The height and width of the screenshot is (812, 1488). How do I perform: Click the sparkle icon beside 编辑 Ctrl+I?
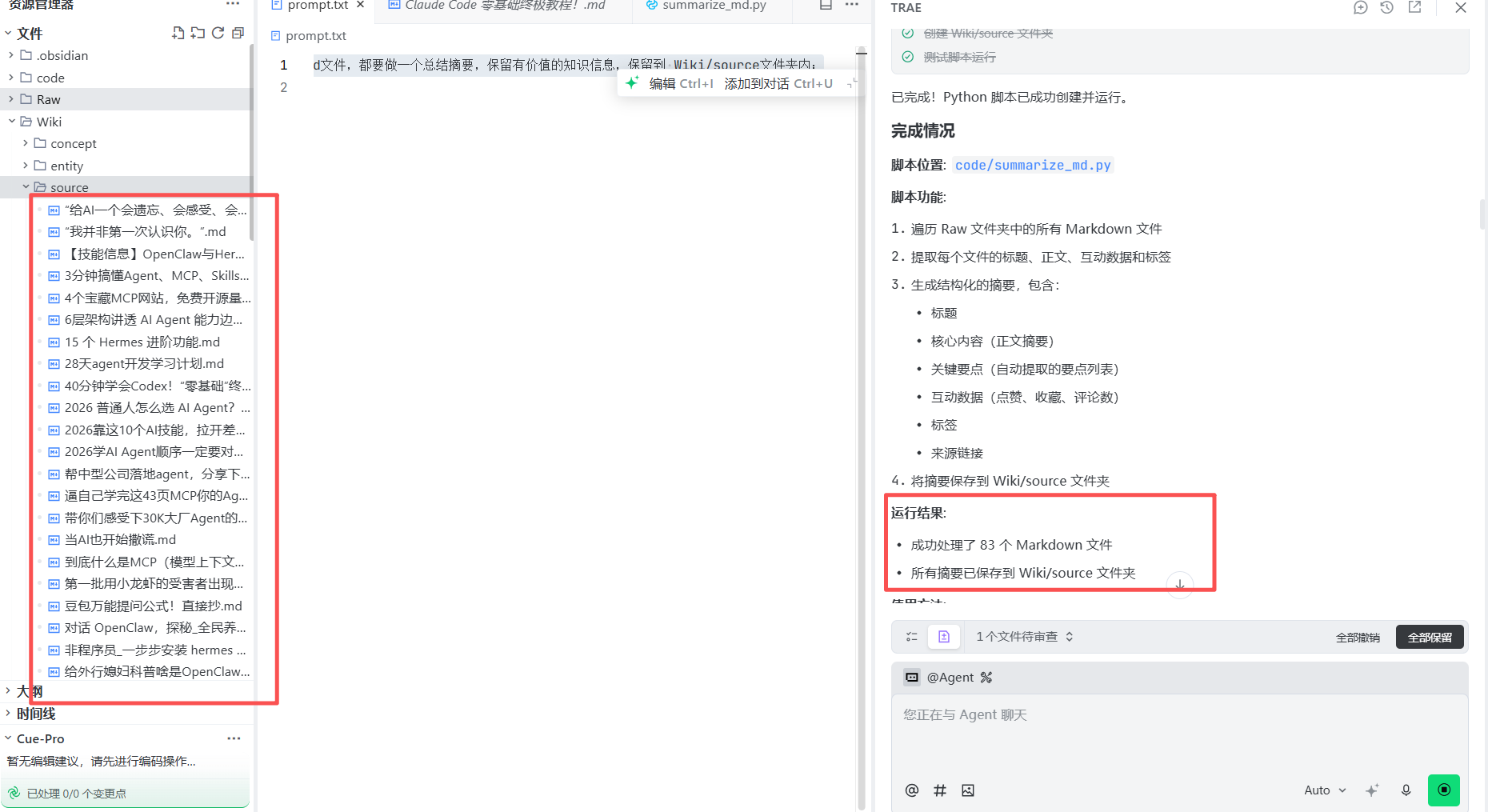point(632,83)
